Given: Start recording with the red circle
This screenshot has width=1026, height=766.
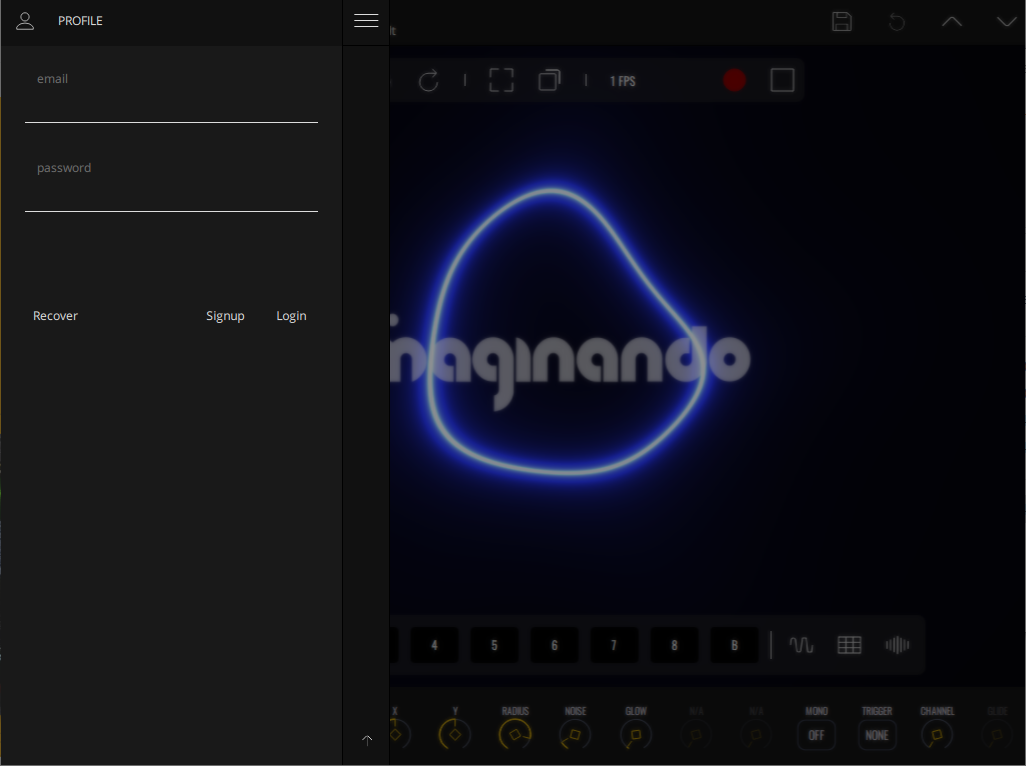Looking at the screenshot, I should click(x=735, y=81).
